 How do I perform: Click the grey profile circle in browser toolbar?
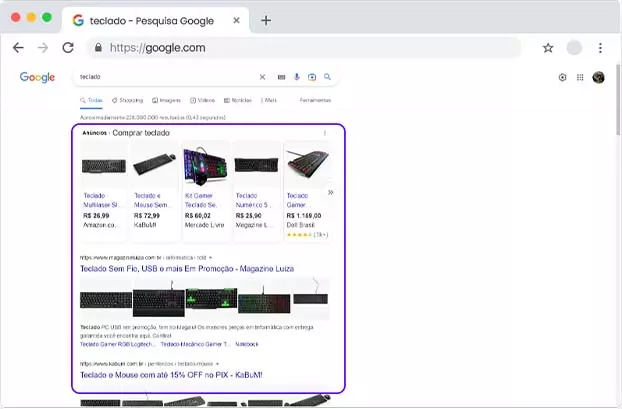click(574, 48)
